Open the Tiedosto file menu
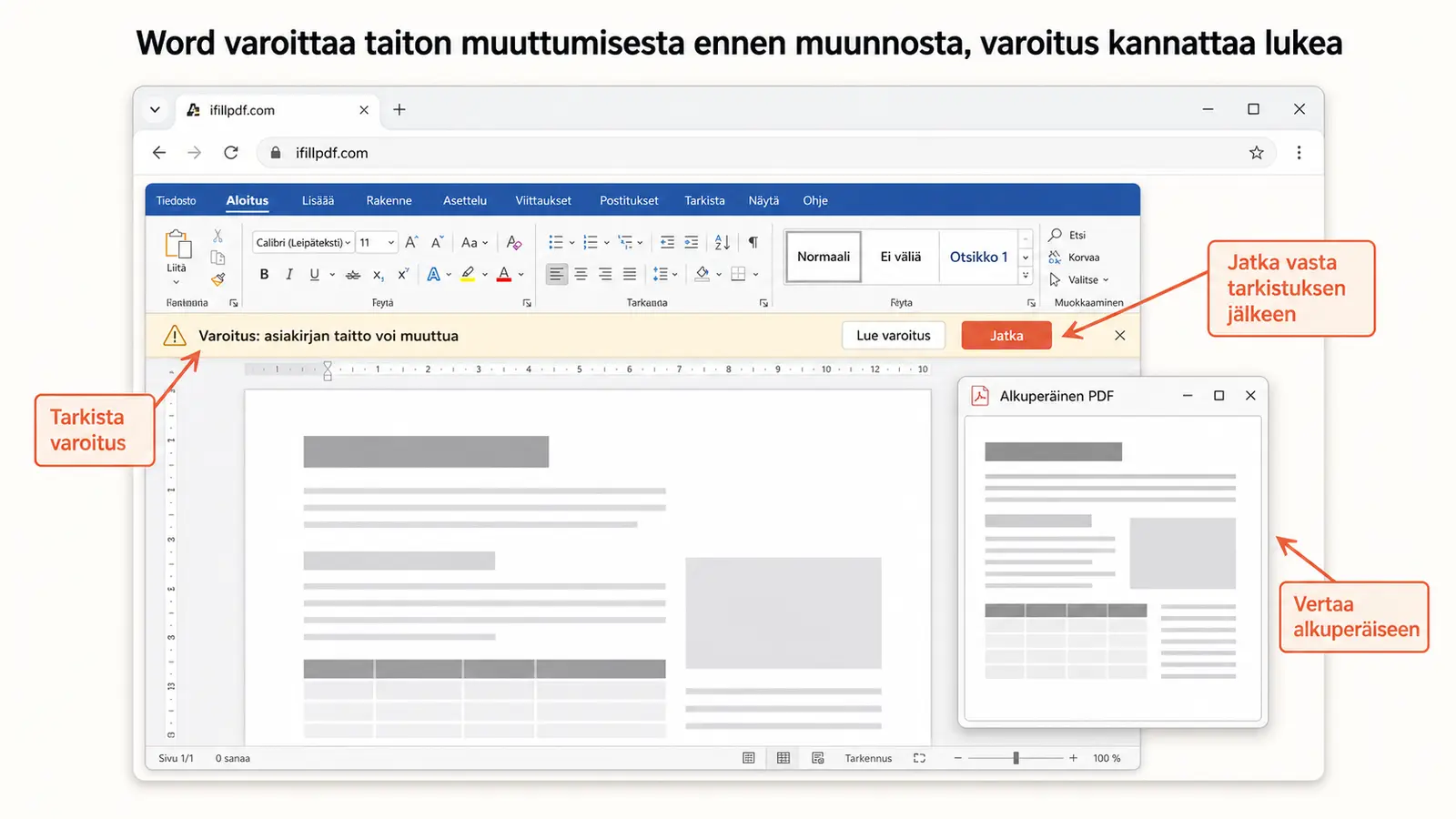This screenshot has height=819, width=1456. [176, 201]
